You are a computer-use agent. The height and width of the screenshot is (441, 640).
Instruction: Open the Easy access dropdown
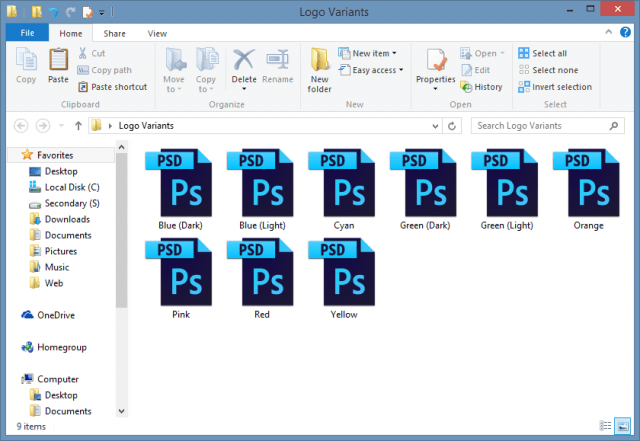[371, 70]
